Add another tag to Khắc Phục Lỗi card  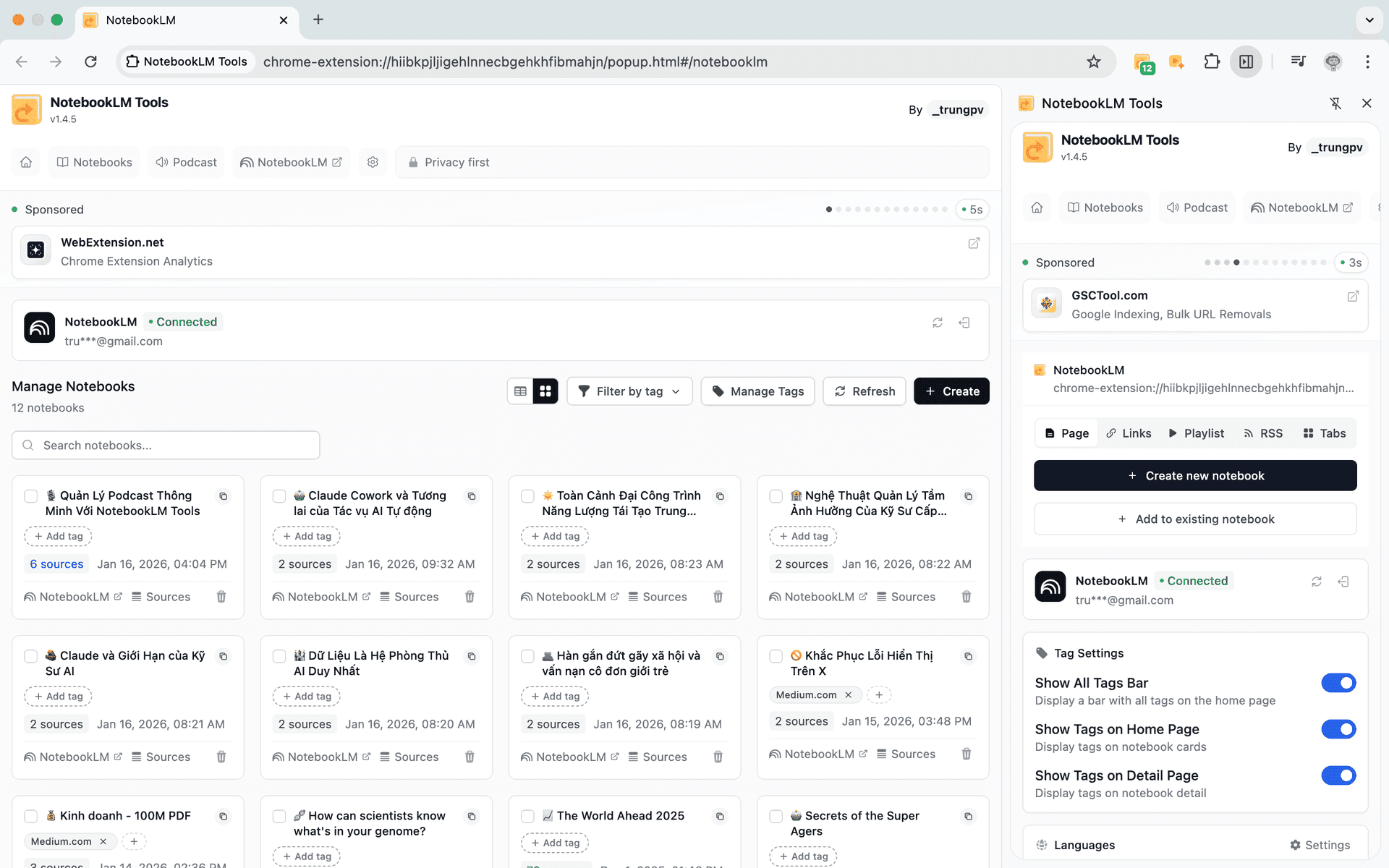click(879, 695)
